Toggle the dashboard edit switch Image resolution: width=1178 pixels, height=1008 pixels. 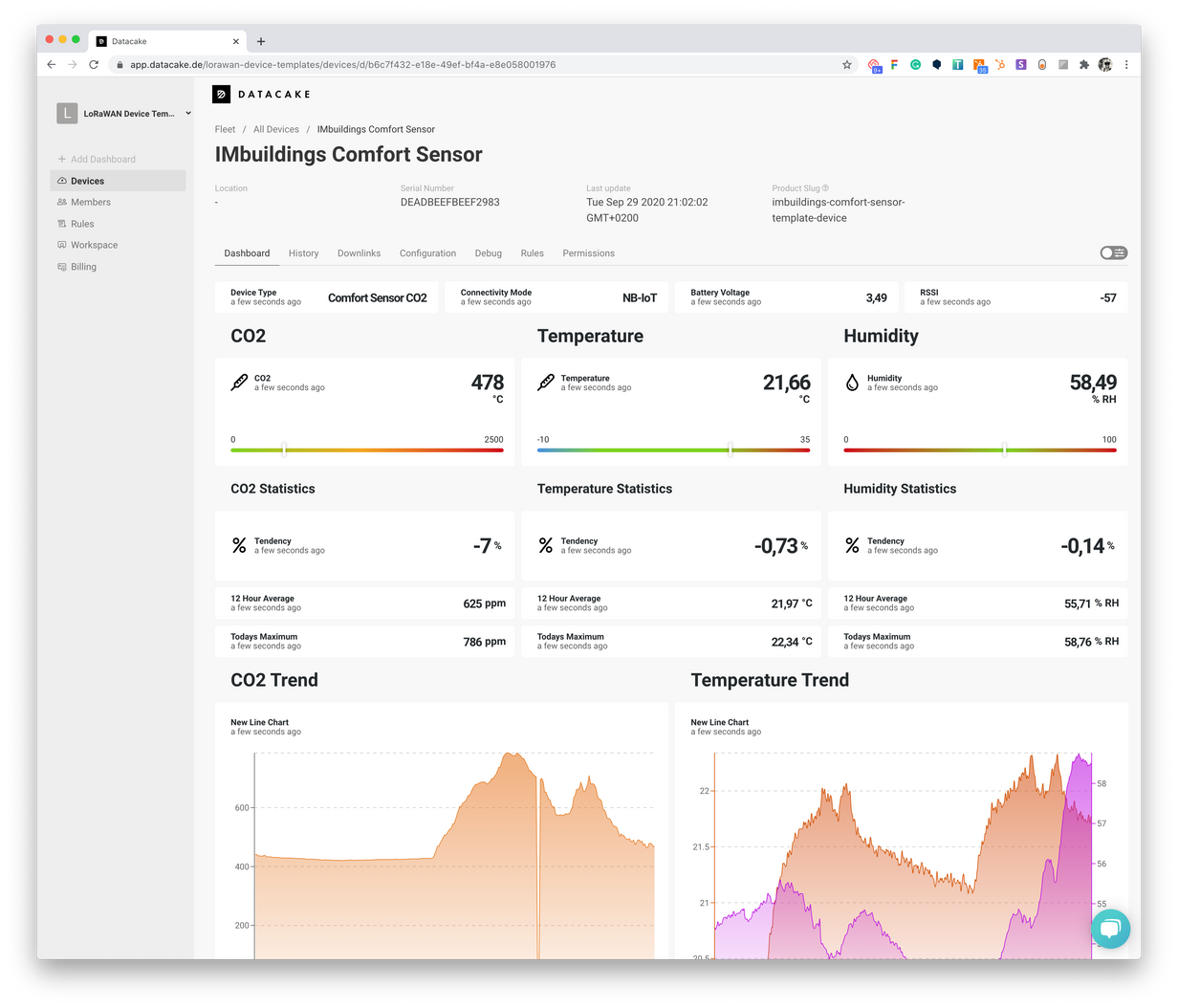point(1113,252)
